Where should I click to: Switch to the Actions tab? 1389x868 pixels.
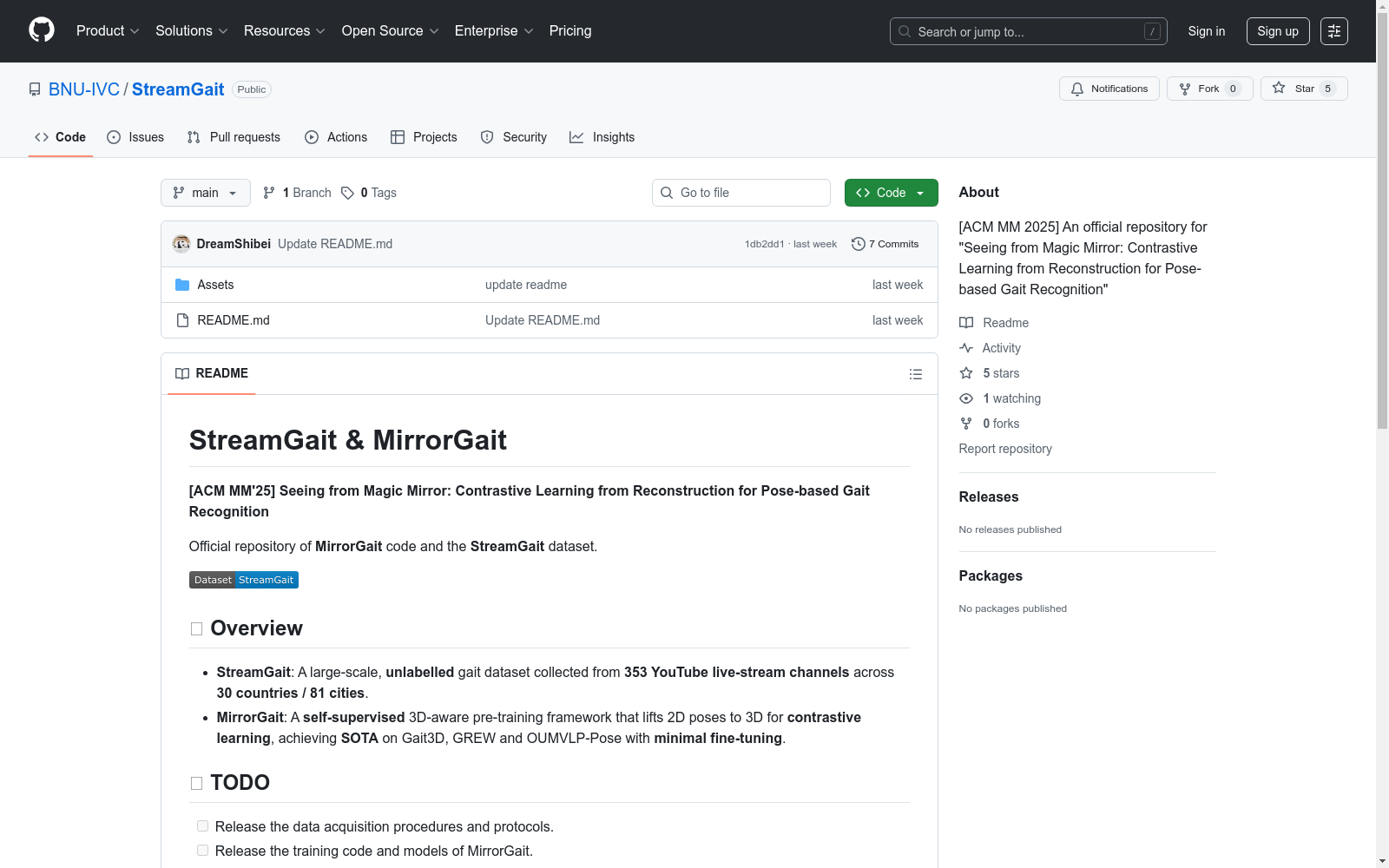click(336, 137)
